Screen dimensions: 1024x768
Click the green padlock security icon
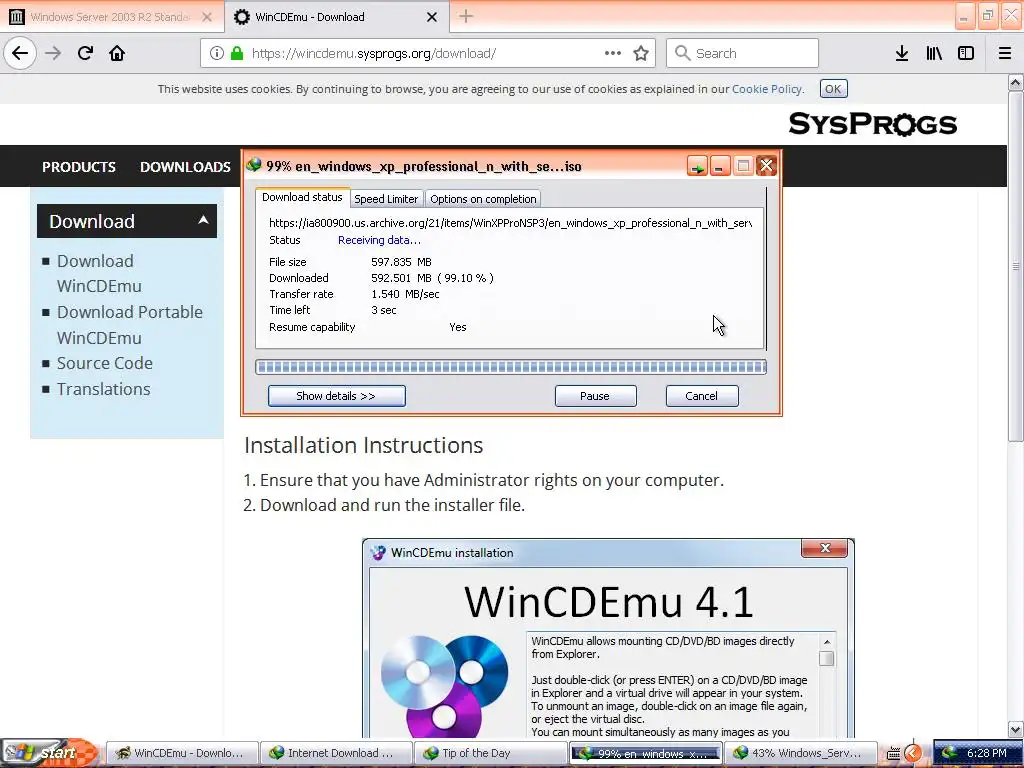pos(237,53)
